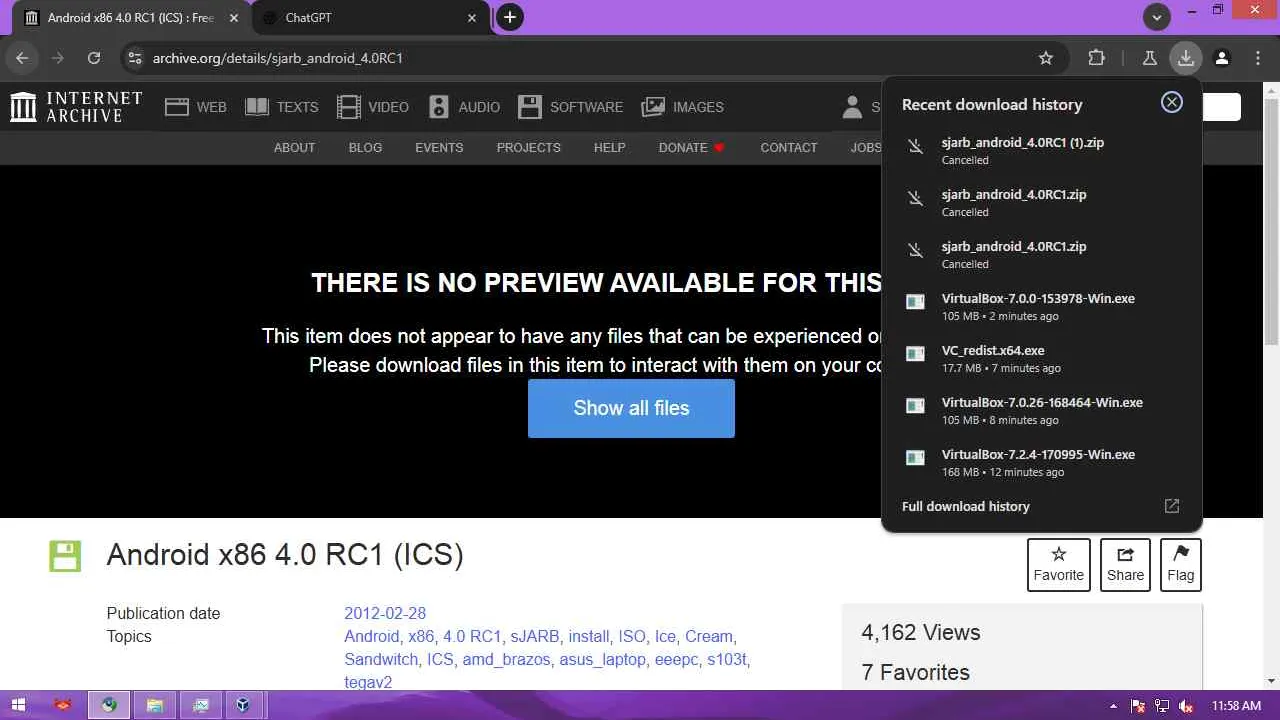Open the HELP link
1280x720 pixels.
pos(609,147)
